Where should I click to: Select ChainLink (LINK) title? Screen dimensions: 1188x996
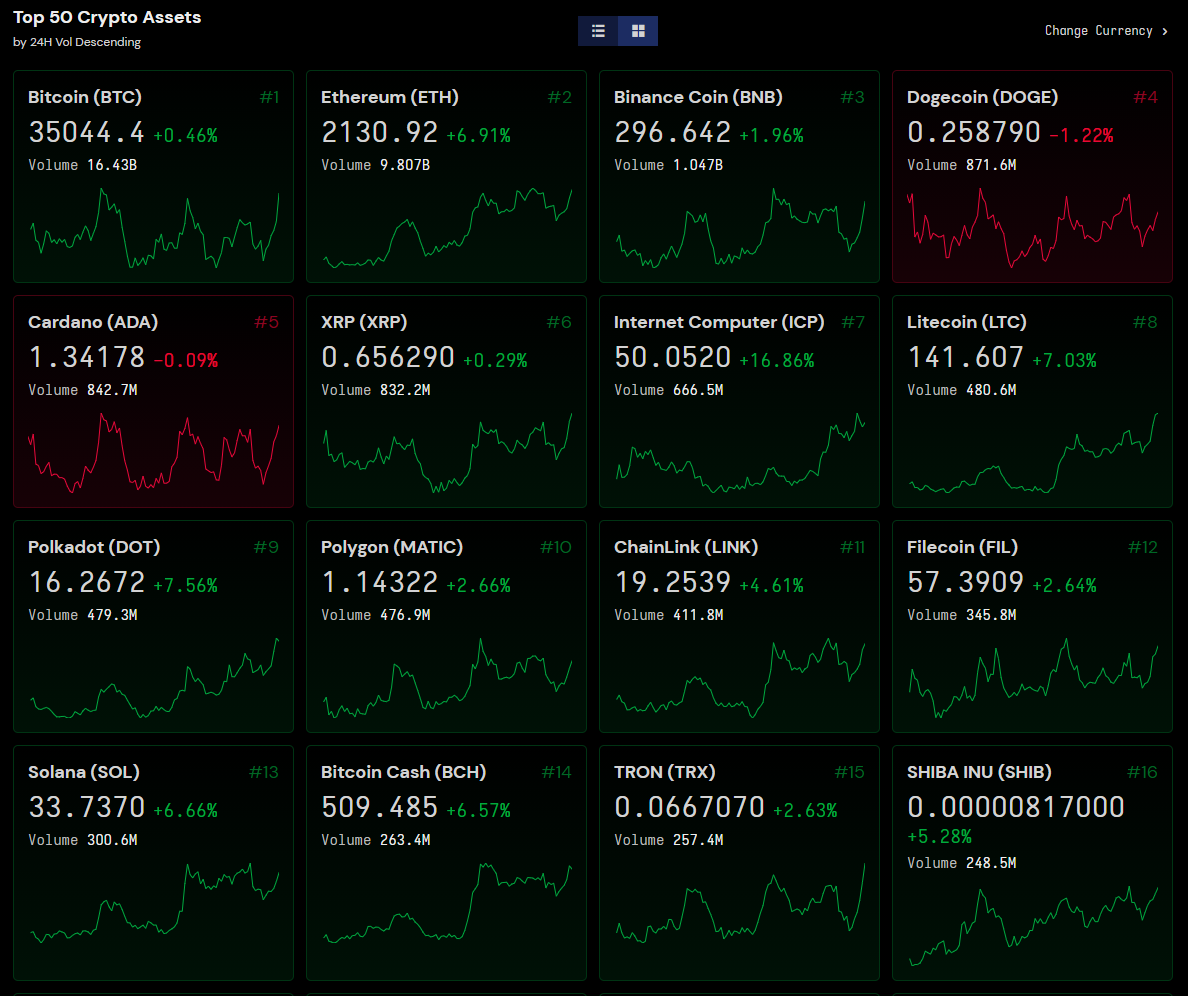[686, 547]
